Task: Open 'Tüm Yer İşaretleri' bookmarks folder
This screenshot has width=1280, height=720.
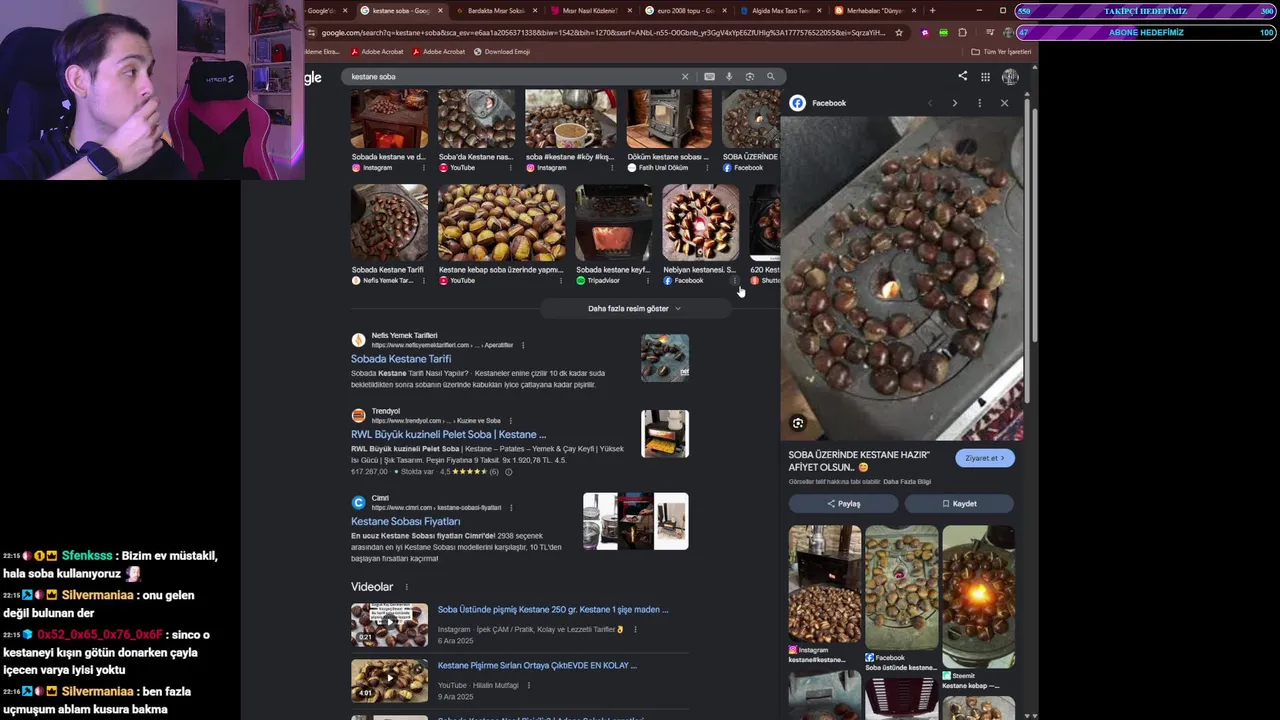Action: [x=1001, y=52]
